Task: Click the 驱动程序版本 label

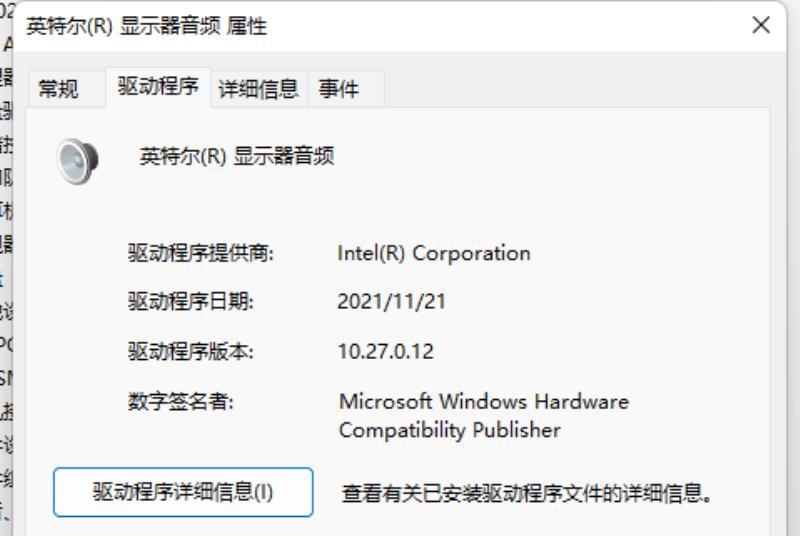Action: 190,351
